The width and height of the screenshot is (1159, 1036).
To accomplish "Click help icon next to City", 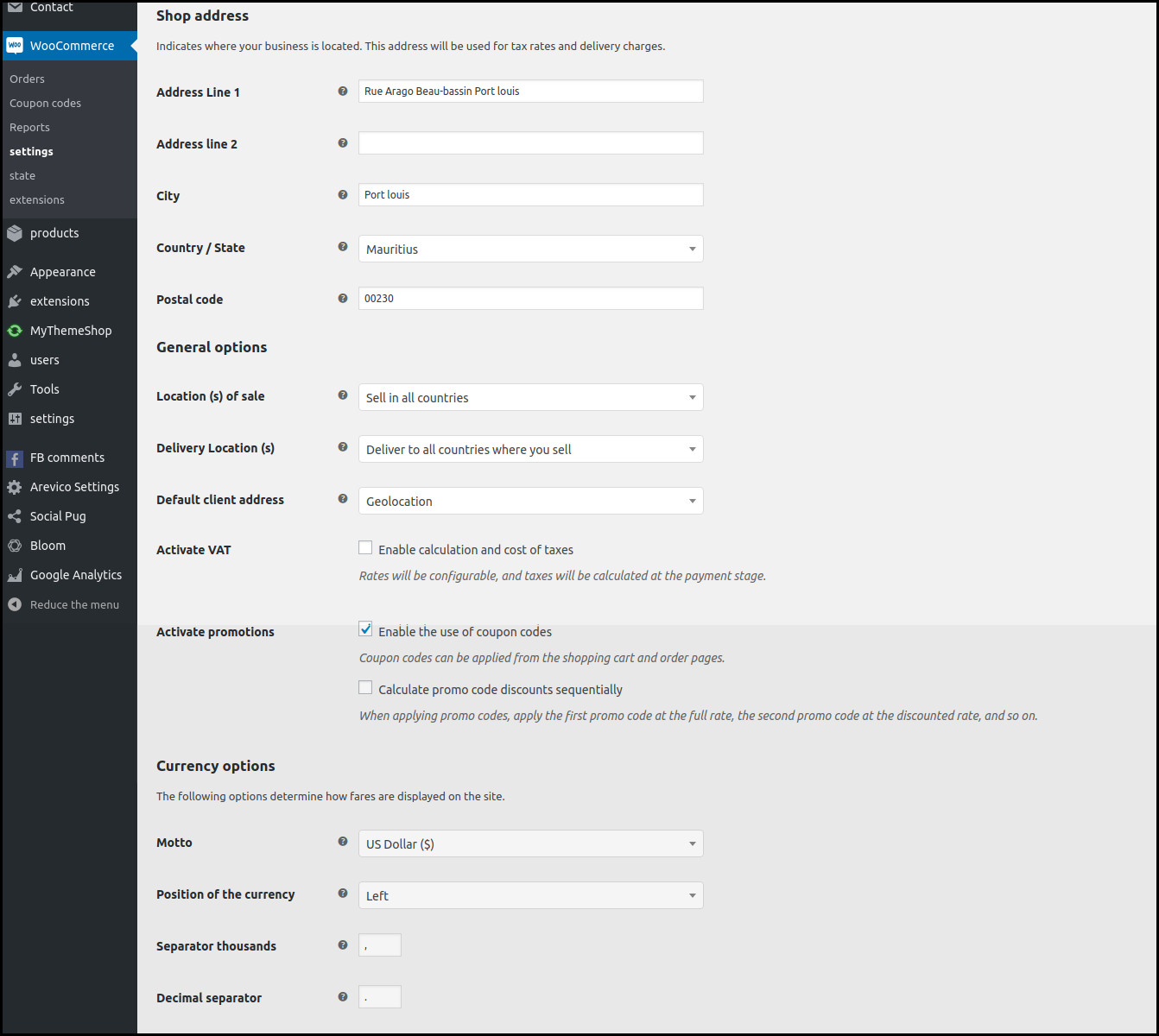I will click(x=343, y=194).
